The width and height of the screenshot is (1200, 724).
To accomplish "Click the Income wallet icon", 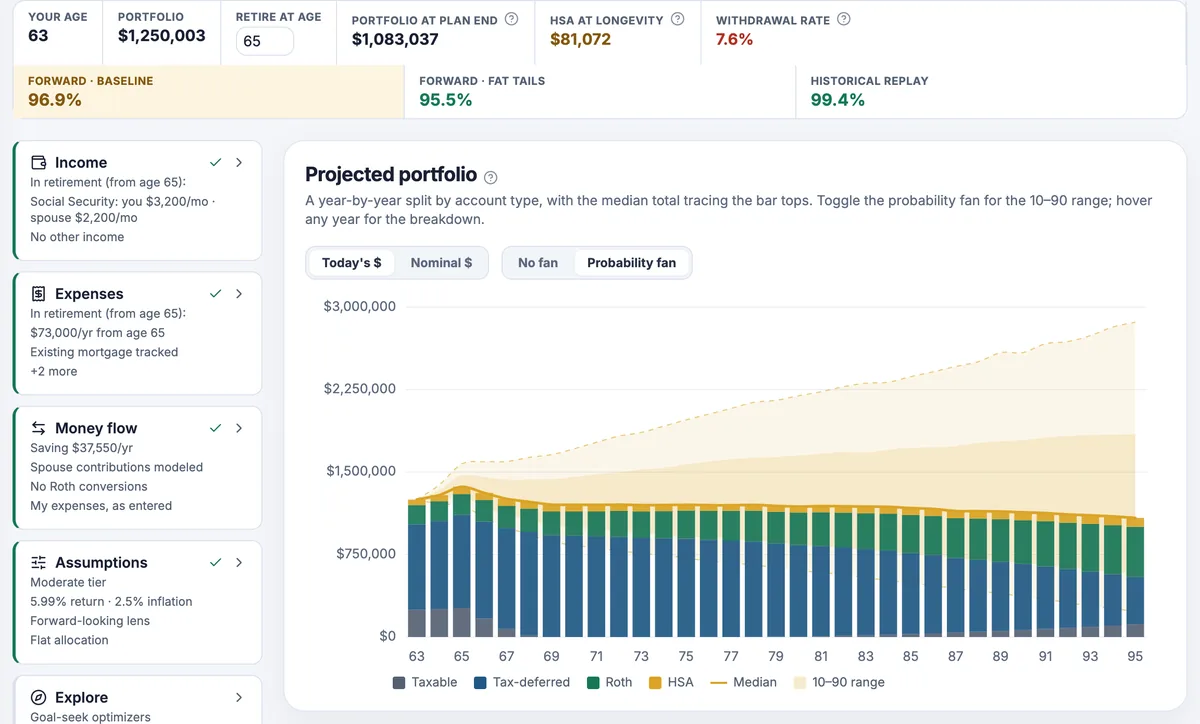I will click(39, 162).
